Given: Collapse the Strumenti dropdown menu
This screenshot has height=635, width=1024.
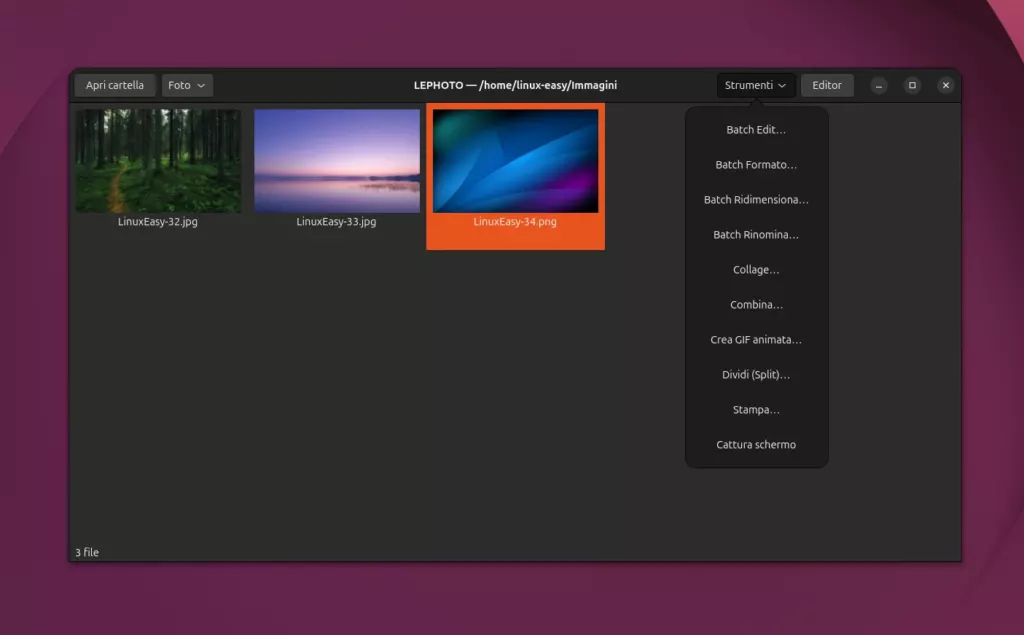Looking at the screenshot, I should coord(756,85).
